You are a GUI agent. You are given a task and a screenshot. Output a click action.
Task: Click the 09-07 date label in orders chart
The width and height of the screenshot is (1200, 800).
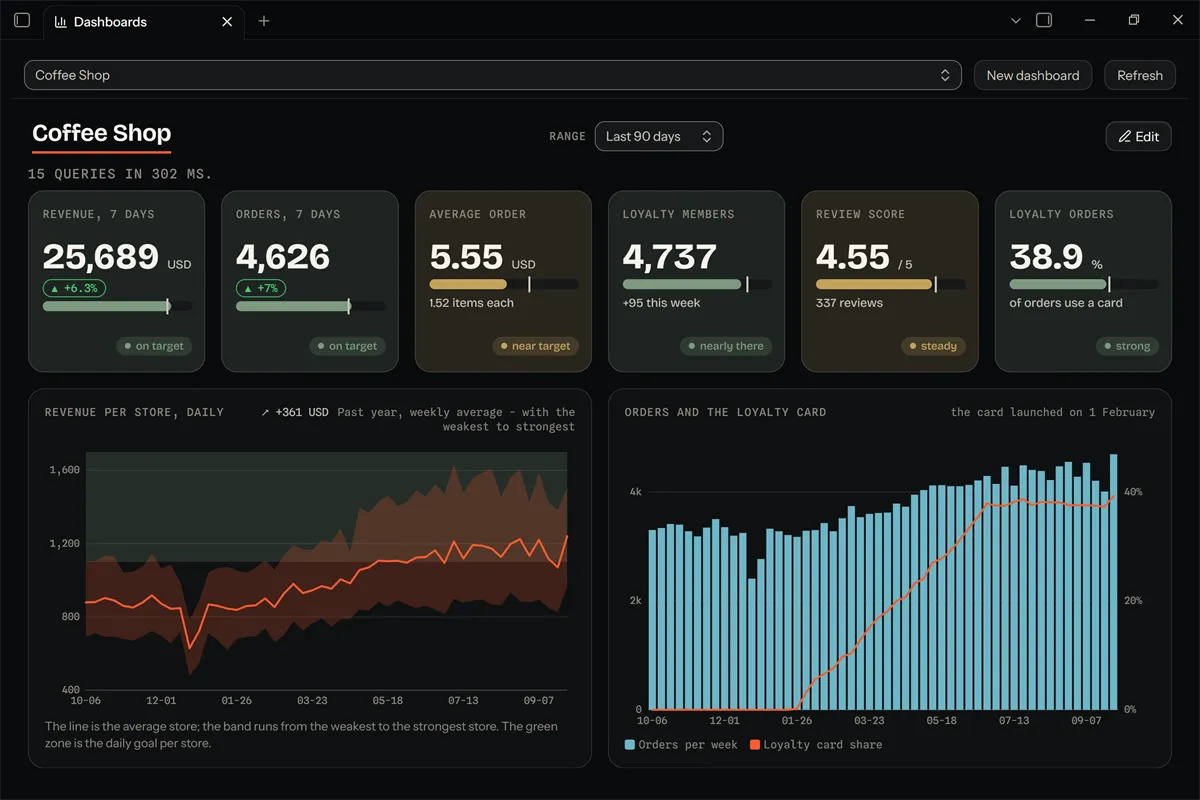tap(1087, 720)
